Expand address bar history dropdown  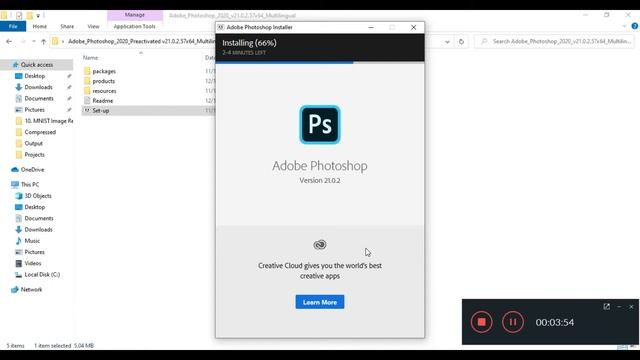pos(447,42)
